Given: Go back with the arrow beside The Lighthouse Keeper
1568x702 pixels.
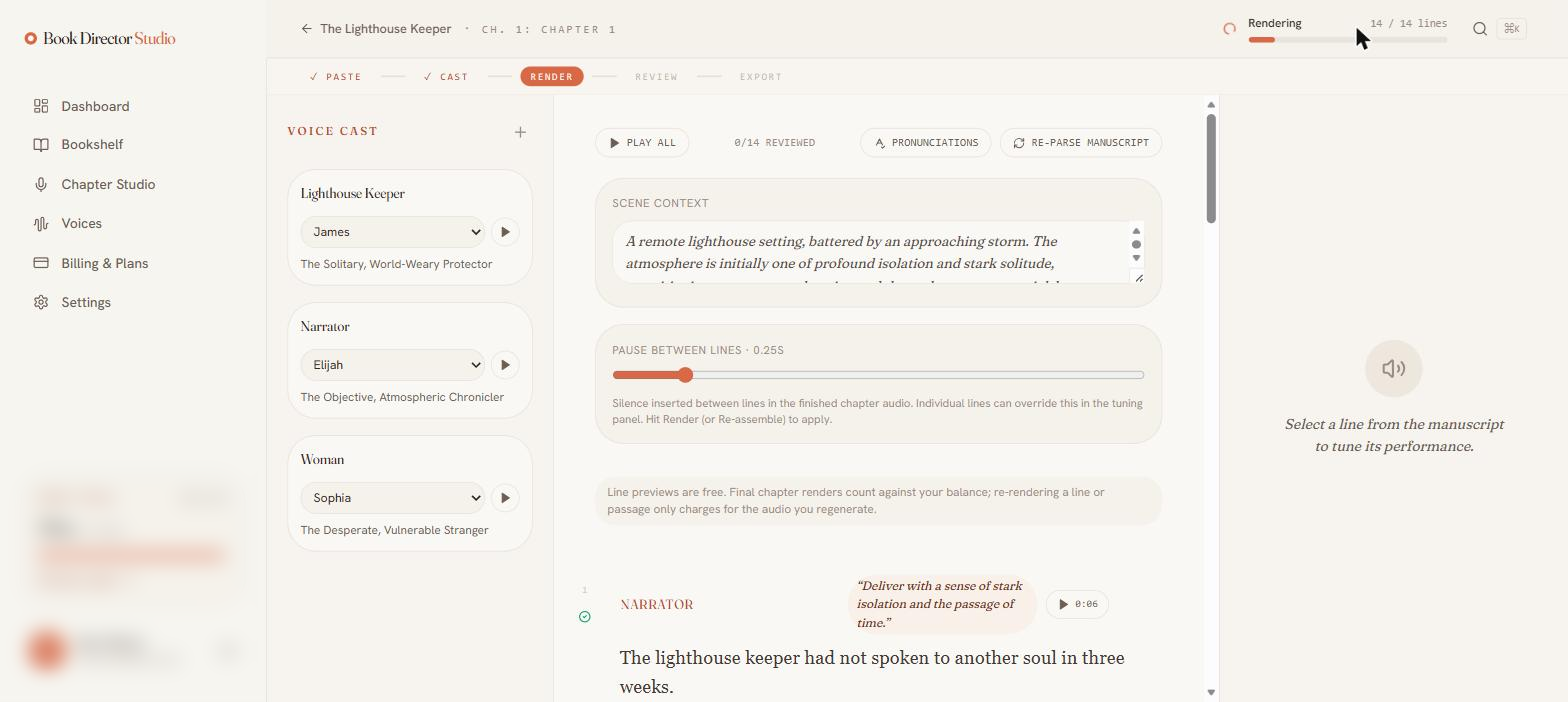Looking at the screenshot, I should pos(306,29).
